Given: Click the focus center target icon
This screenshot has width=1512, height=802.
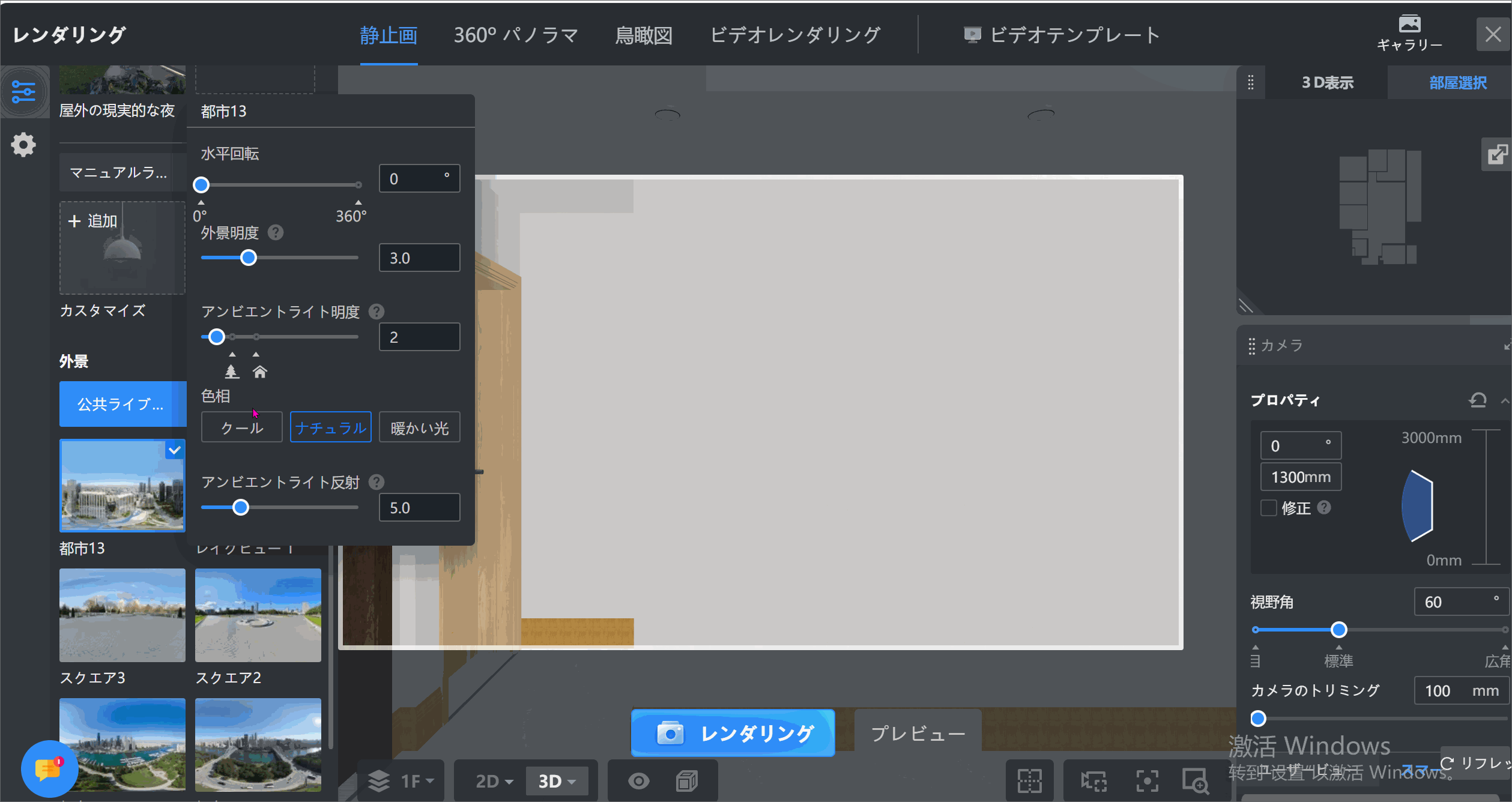Looking at the screenshot, I should [1147, 781].
